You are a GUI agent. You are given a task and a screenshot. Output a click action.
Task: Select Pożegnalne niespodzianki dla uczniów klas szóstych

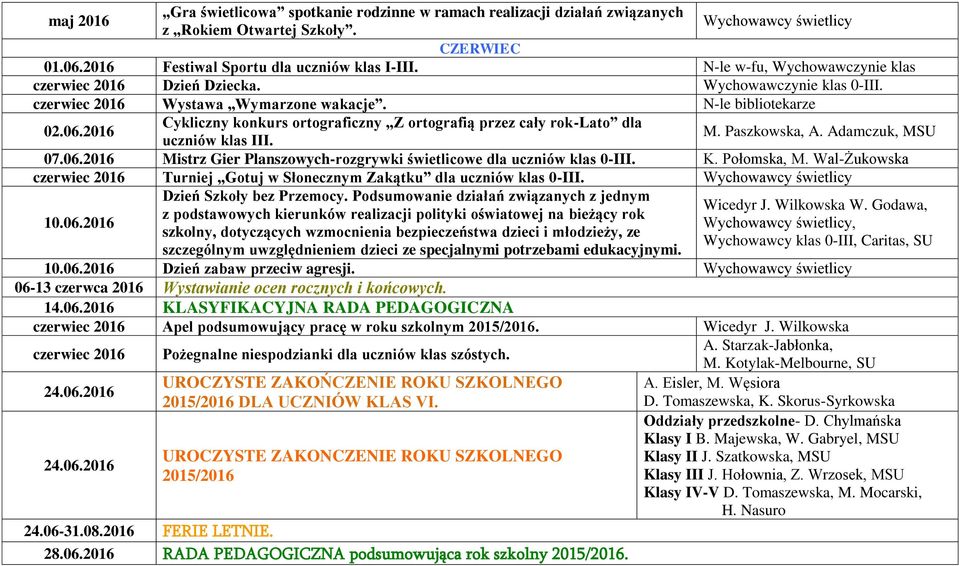tap(336, 354)
